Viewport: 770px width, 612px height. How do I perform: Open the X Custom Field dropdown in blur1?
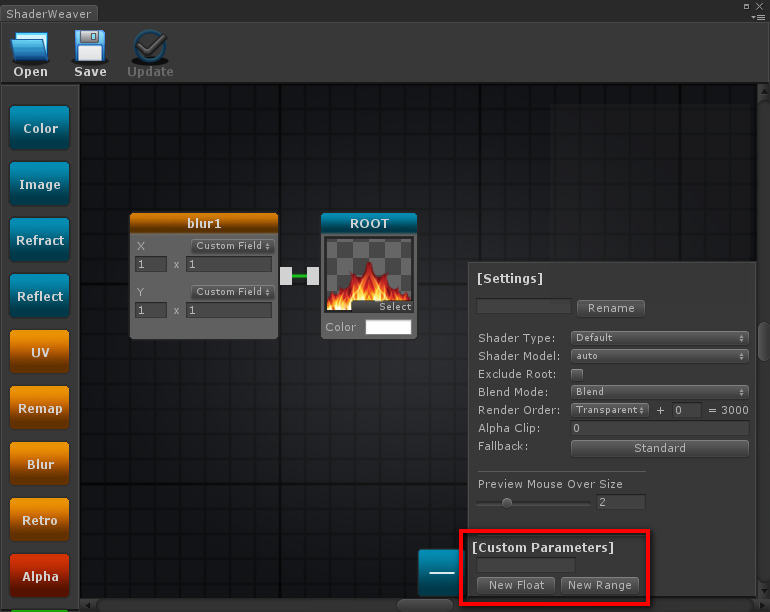point(232,246)
